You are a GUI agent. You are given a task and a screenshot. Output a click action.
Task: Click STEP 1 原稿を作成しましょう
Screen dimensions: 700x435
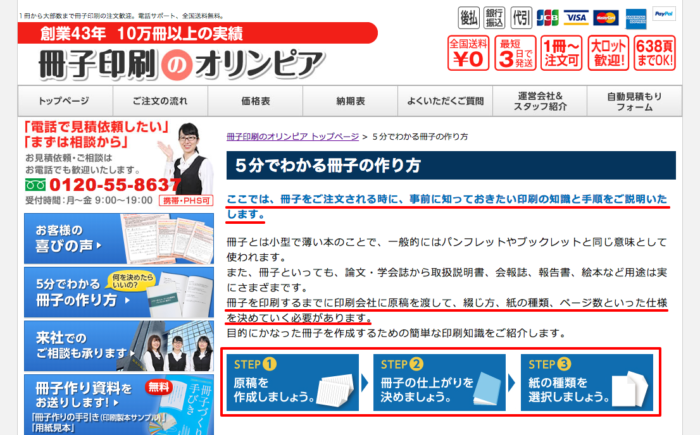(292, 382)
